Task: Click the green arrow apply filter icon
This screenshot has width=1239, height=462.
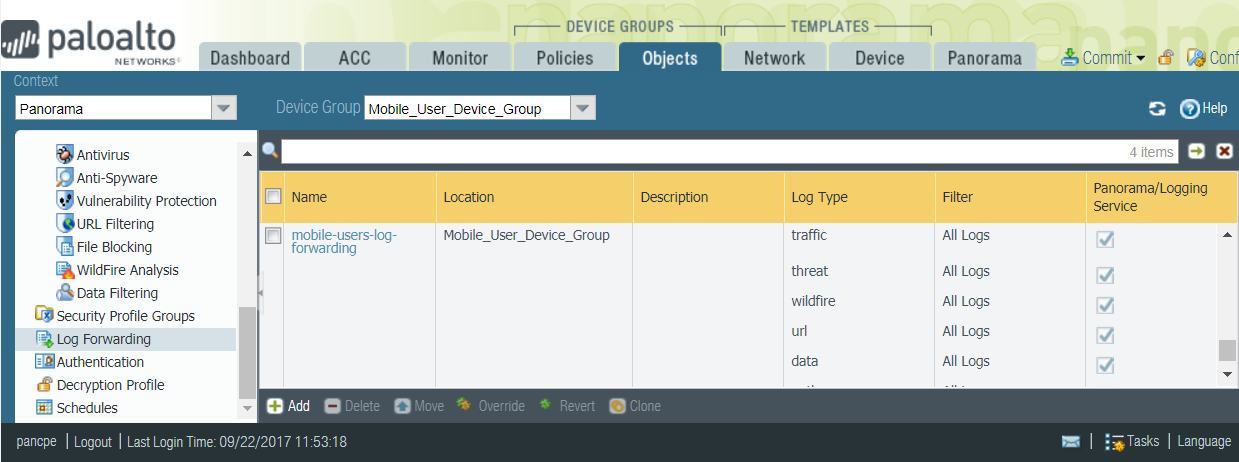Action: (1196, 151)
